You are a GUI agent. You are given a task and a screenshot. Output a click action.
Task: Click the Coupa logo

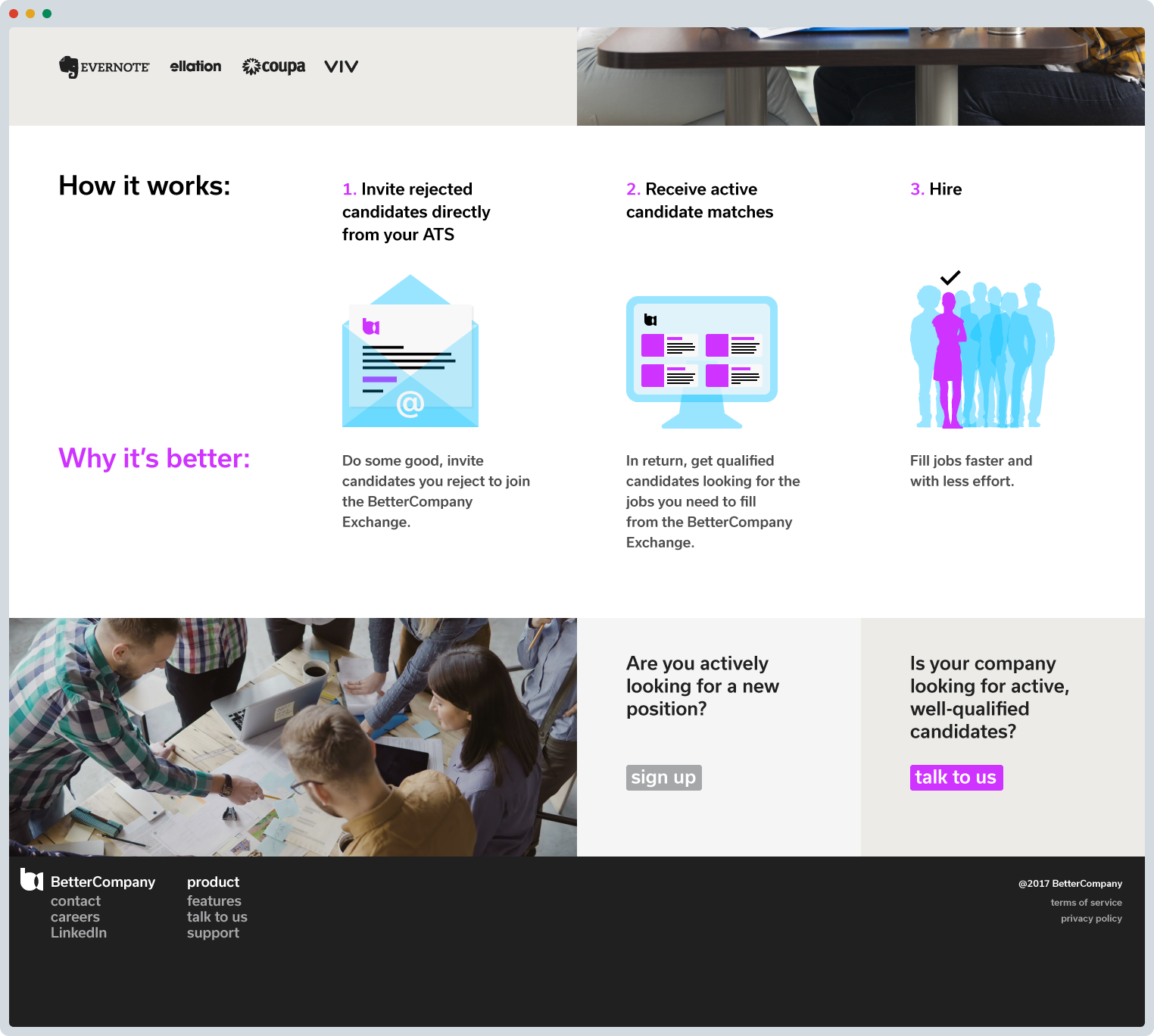273,67
